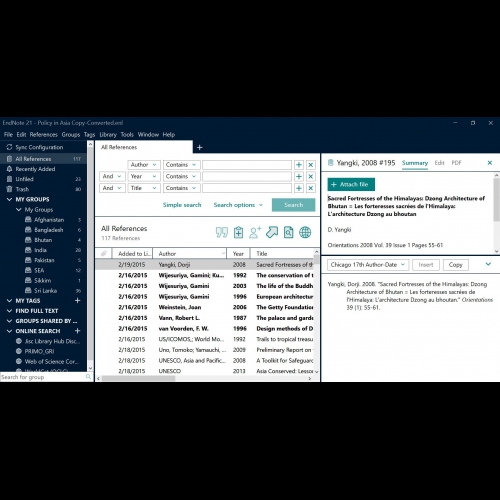The height and width of the screenshot is (500, 500).
Task: Open the References menu
Action: pos(44,135)
